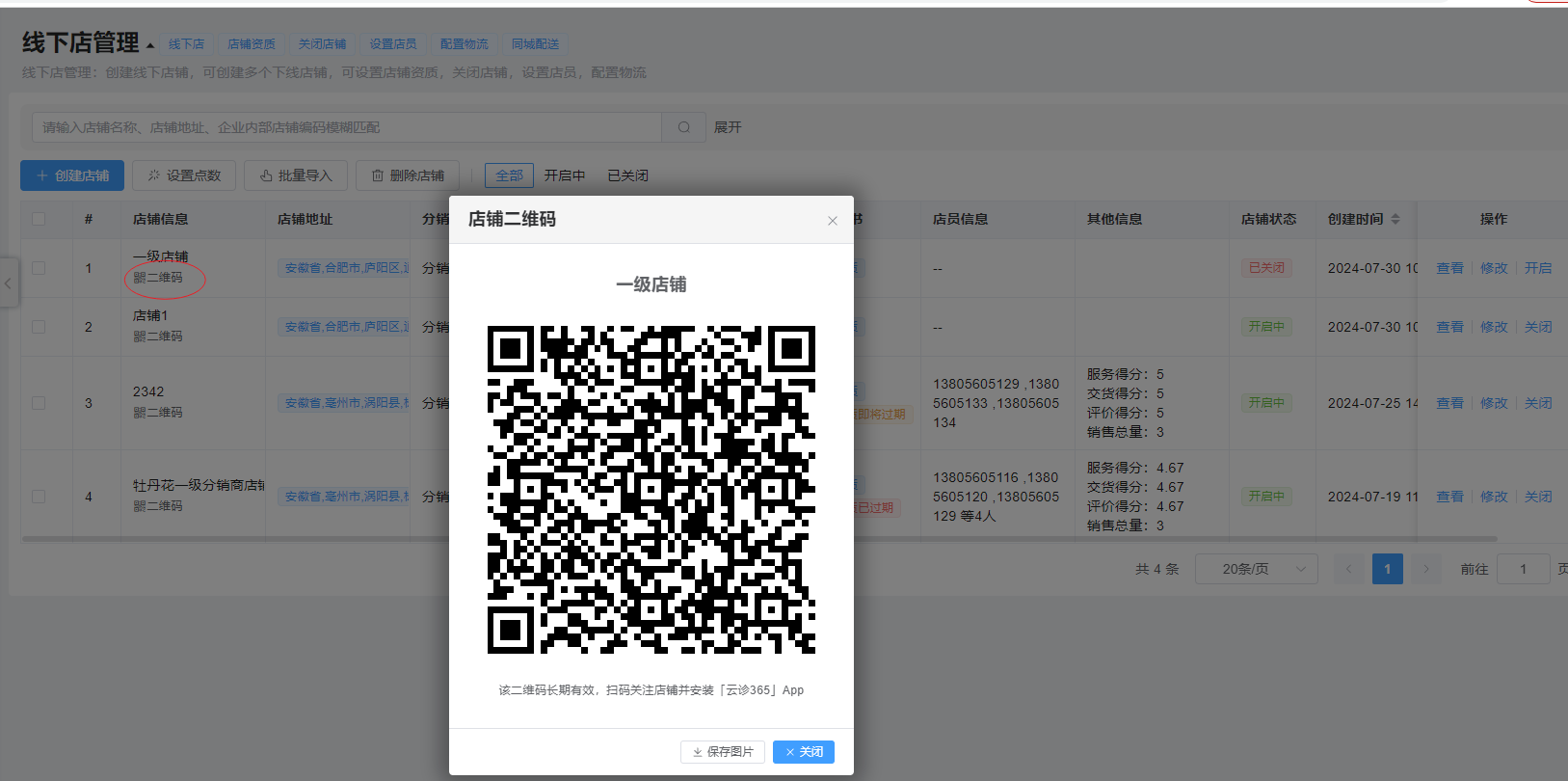Click the 已关闭 status badge in row 1
Viewport: 1568px width, 781px height.
tap(1266, 268)
